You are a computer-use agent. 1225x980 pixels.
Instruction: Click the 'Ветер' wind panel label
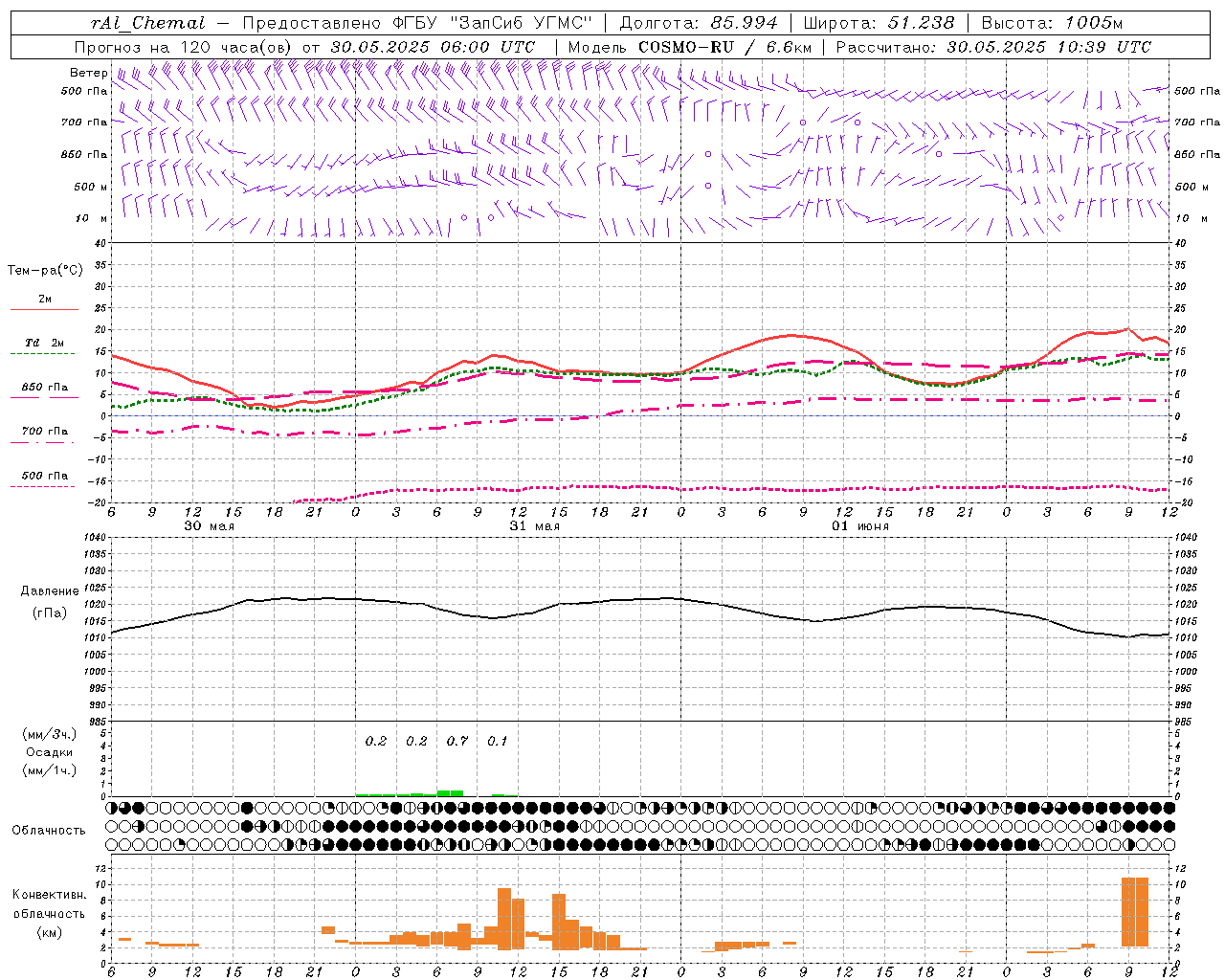88,73
